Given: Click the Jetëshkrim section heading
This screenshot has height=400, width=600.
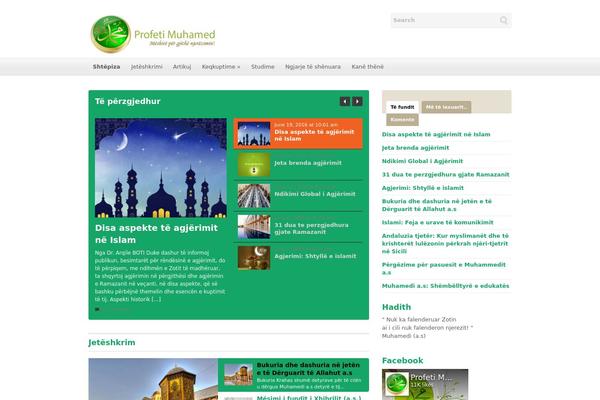Looking at the screenshot, I should 112,343.
